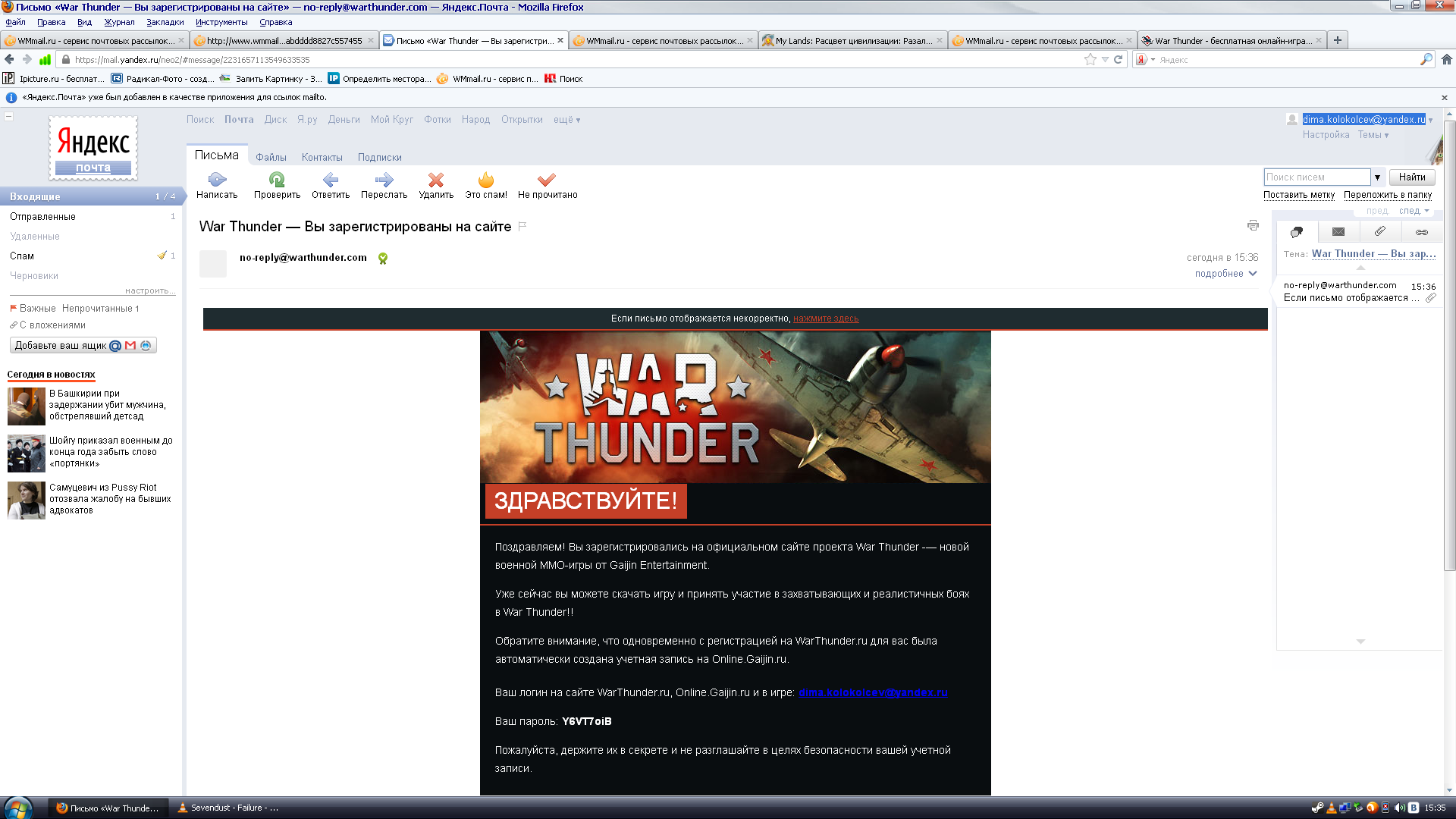Toggle the important flag next to subject
1456x819 pixels.
(x=522, y=226)
